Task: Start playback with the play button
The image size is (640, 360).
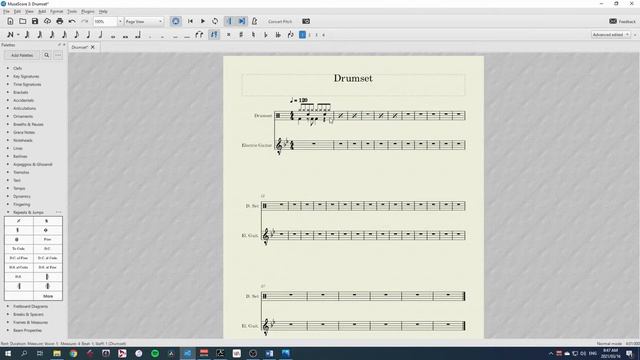Action: click(x=203, y=21)
